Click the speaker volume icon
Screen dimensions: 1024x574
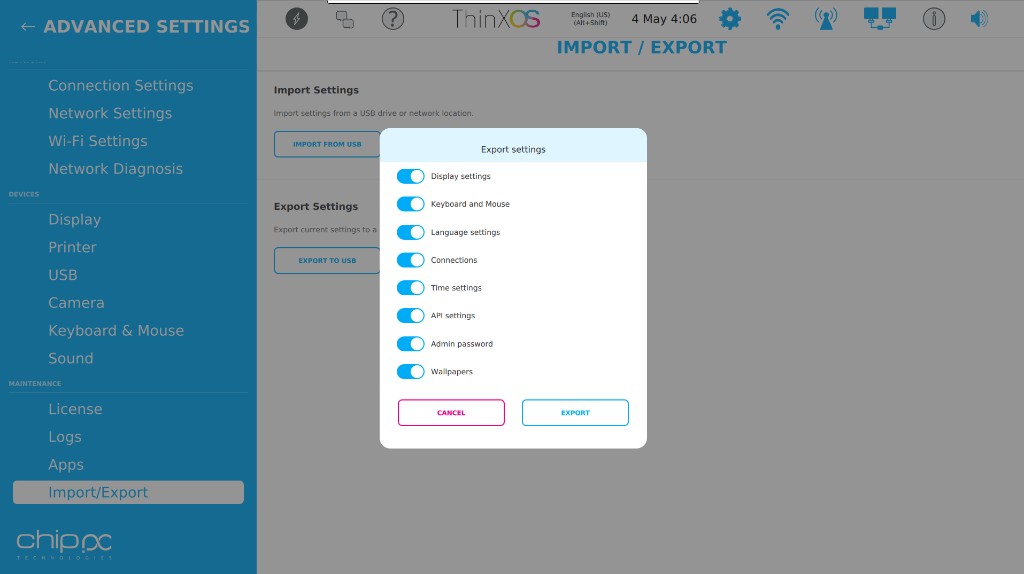(x=979, y=19)
